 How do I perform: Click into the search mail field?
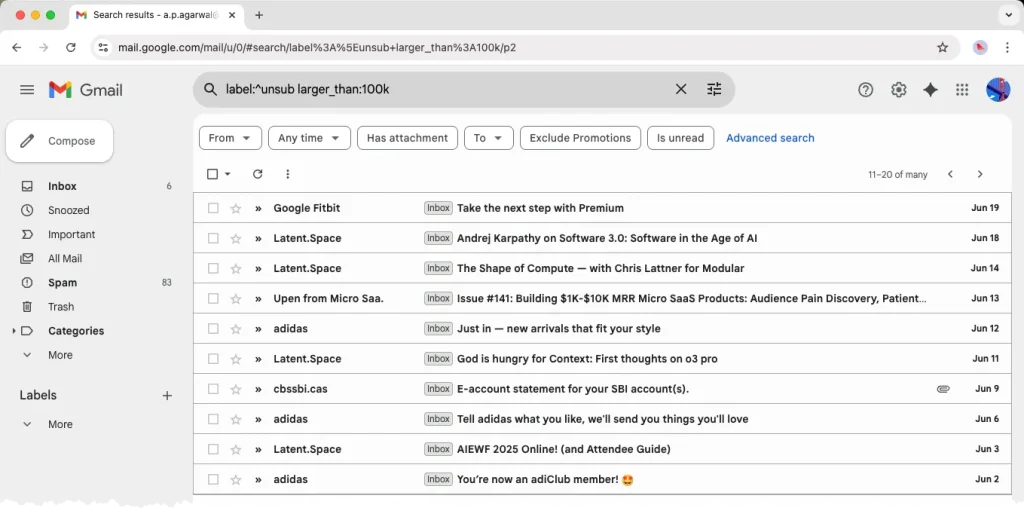(444, 90)
